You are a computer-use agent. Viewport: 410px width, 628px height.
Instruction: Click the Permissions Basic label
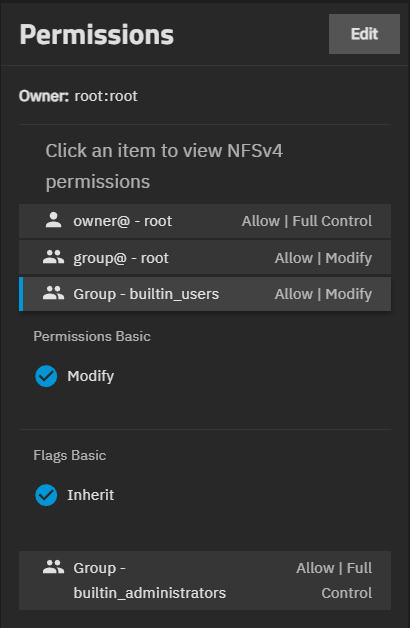(x=92, y=336)
